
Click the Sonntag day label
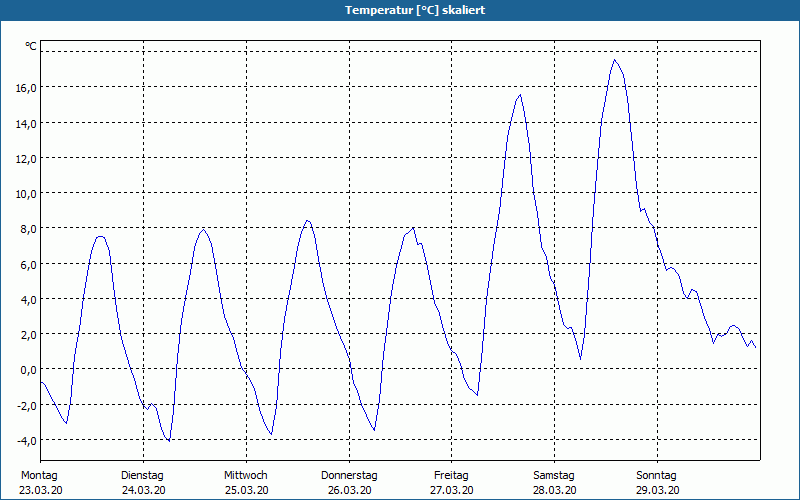tap(657, 476)
